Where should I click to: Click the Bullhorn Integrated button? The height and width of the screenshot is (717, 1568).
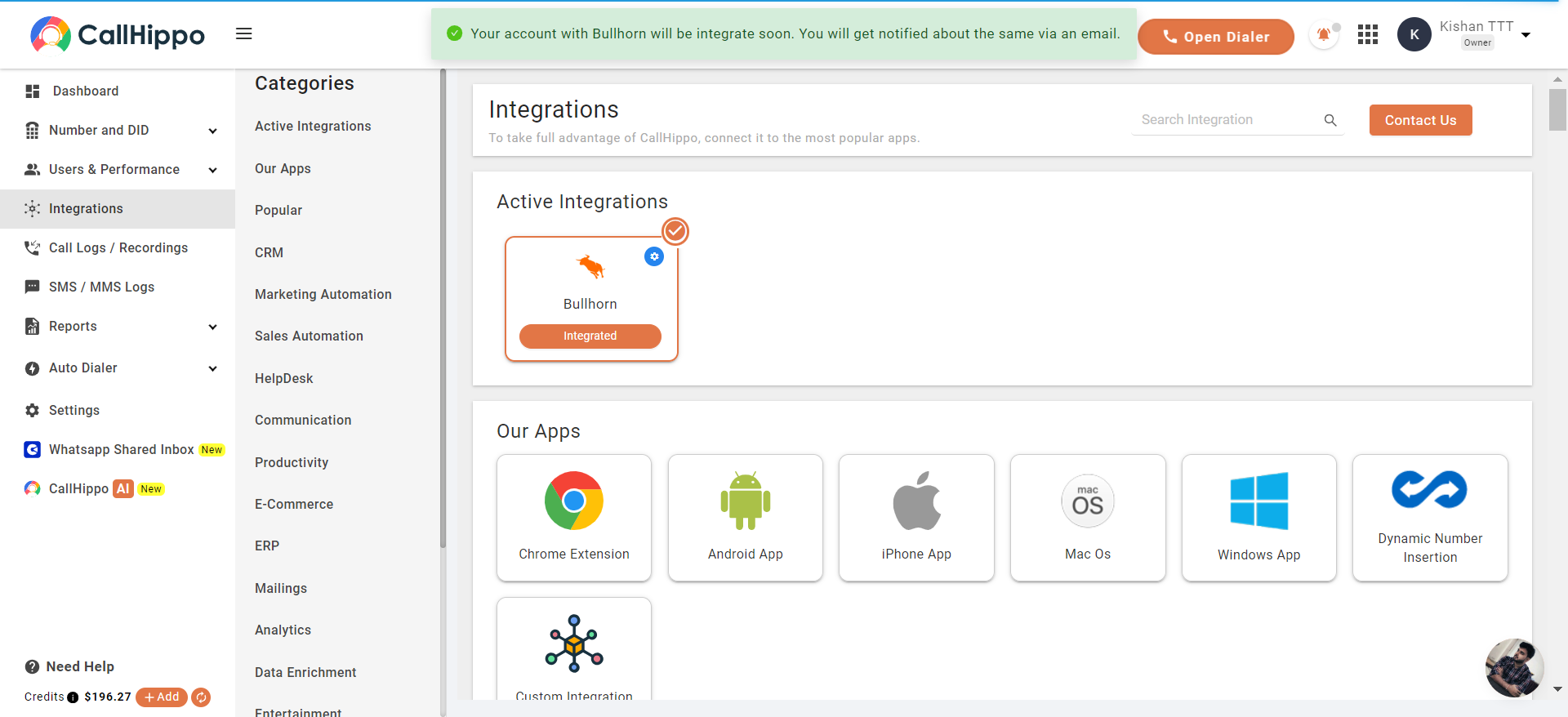click(590, 336)
